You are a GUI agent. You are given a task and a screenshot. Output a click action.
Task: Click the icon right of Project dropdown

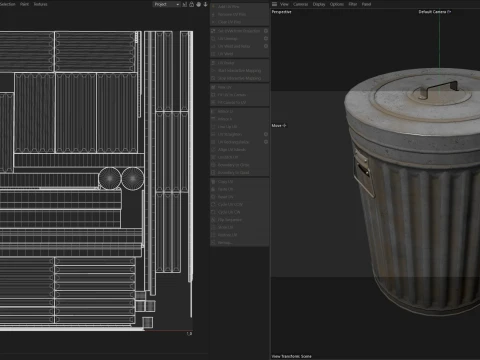pos(185,4)
